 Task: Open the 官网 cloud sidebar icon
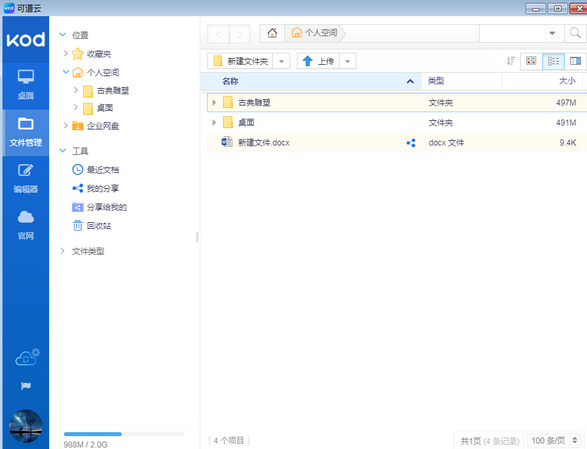25,225
